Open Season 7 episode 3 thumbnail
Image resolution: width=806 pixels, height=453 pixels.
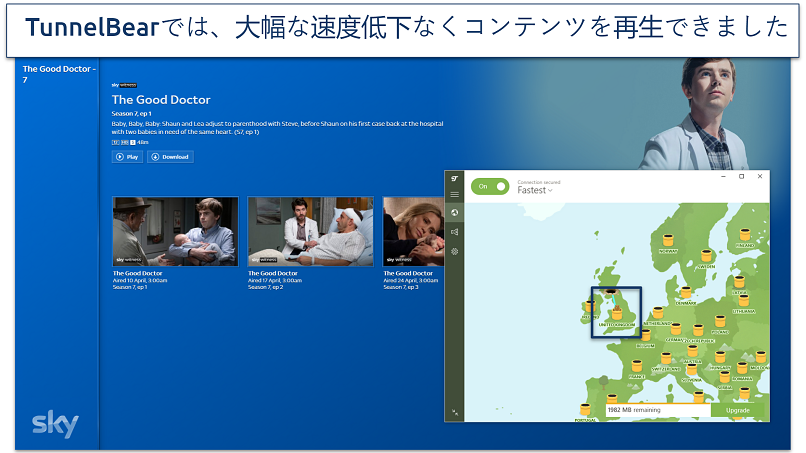[x=413, y=231]
